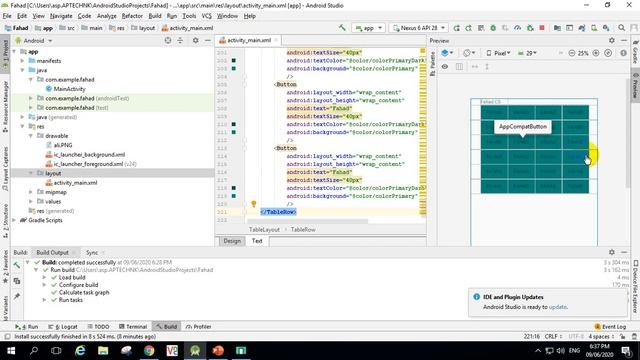Collapse the java folder

click(22, 70)
